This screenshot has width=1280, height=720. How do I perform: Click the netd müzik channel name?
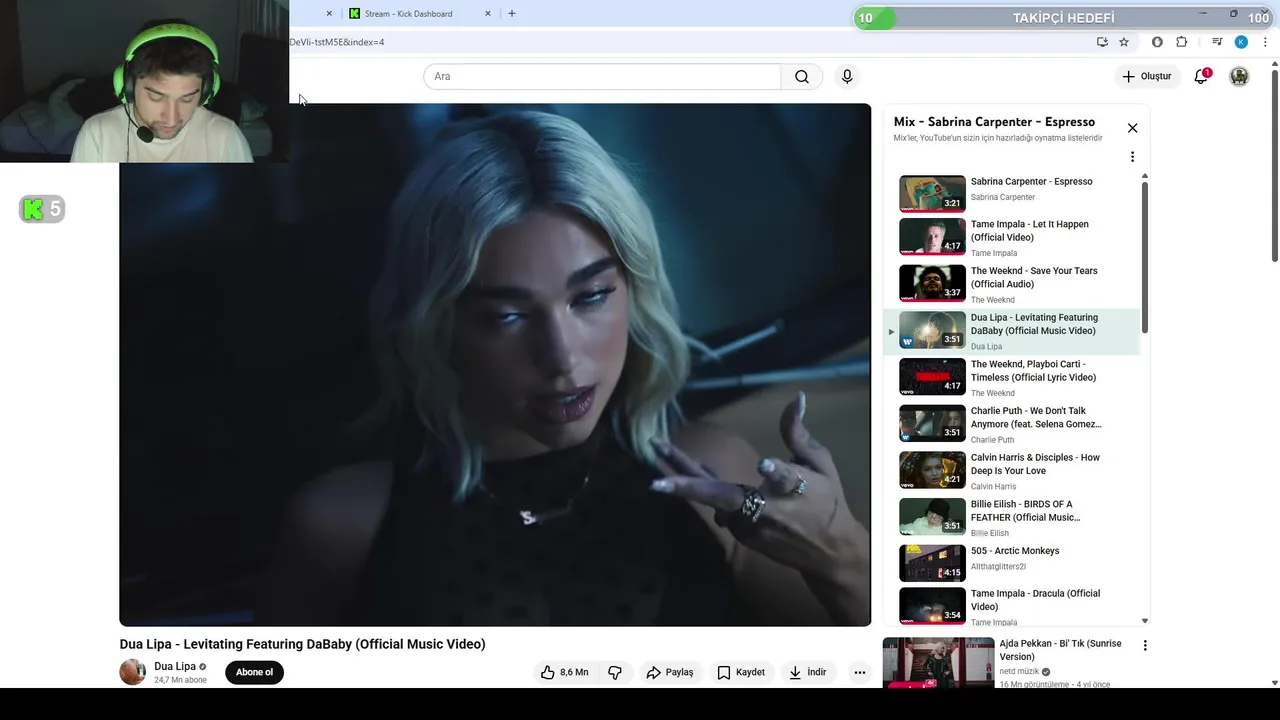(1019, 671)
